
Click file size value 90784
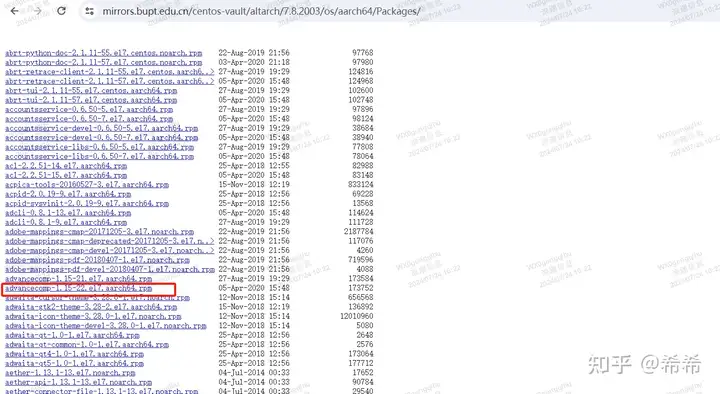coord(363,382)
